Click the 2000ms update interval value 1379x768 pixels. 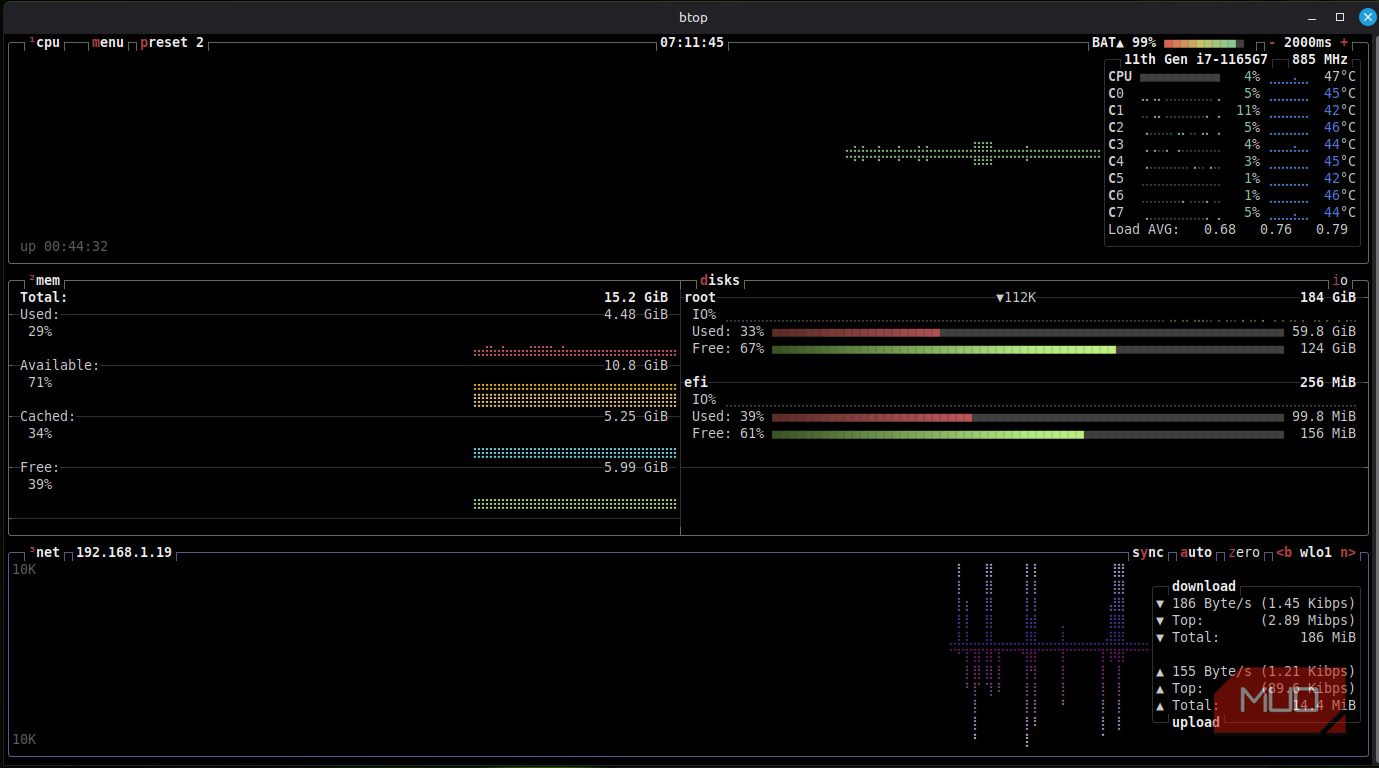point(1308,43)
